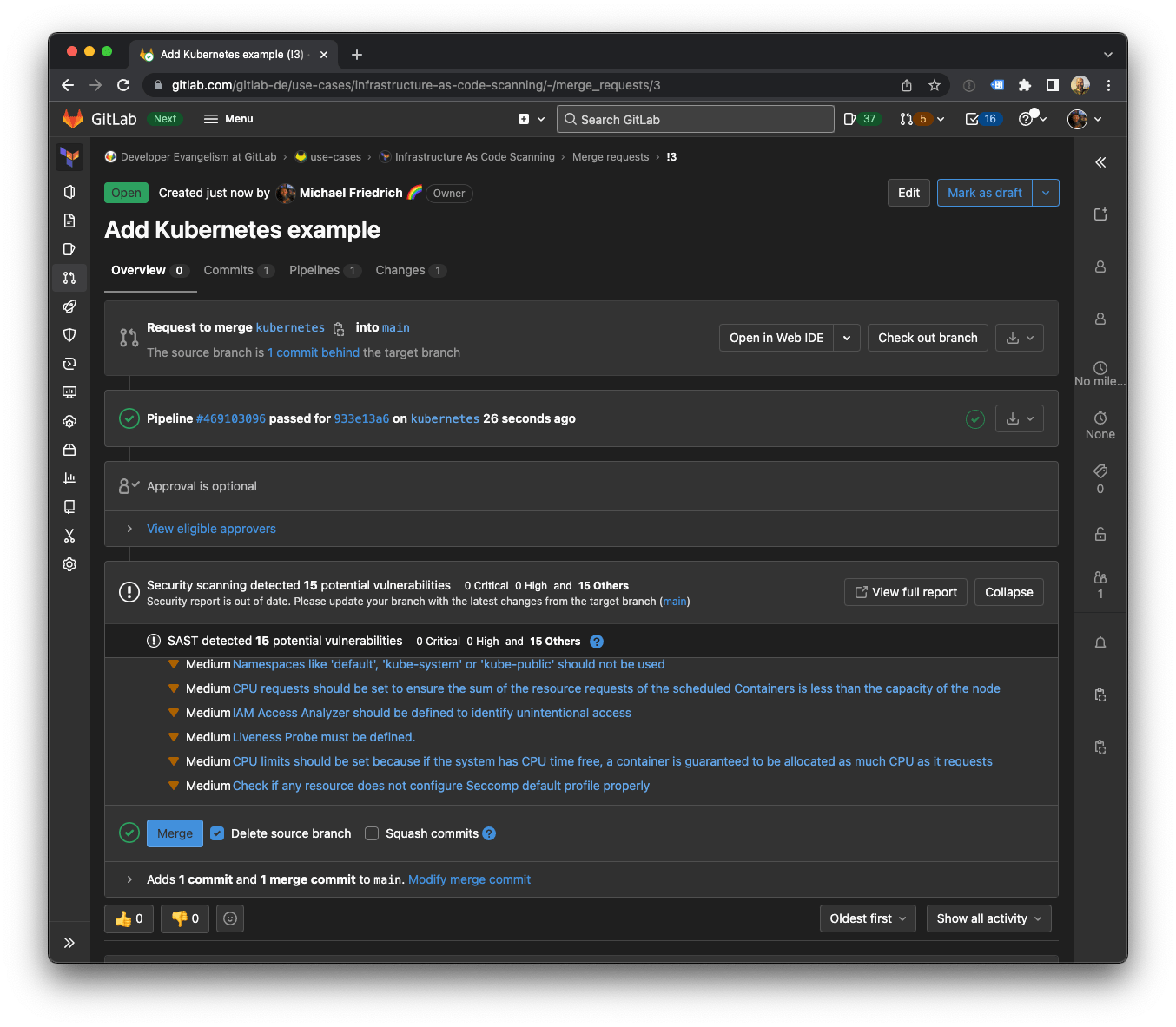This screenshot has height=1027, width=1176.
Task: Open the Commits tab
Action: click(x=228, y=270)
